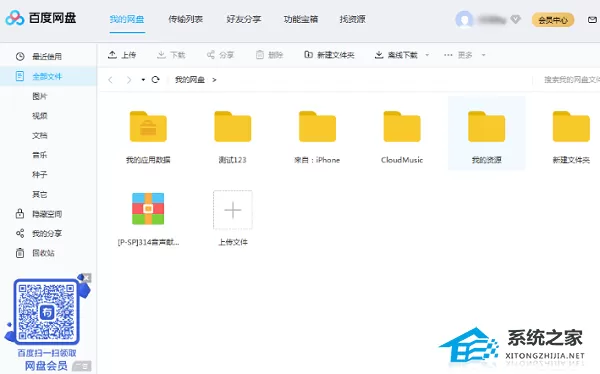Filter by 视频 category

coord(40,116)
